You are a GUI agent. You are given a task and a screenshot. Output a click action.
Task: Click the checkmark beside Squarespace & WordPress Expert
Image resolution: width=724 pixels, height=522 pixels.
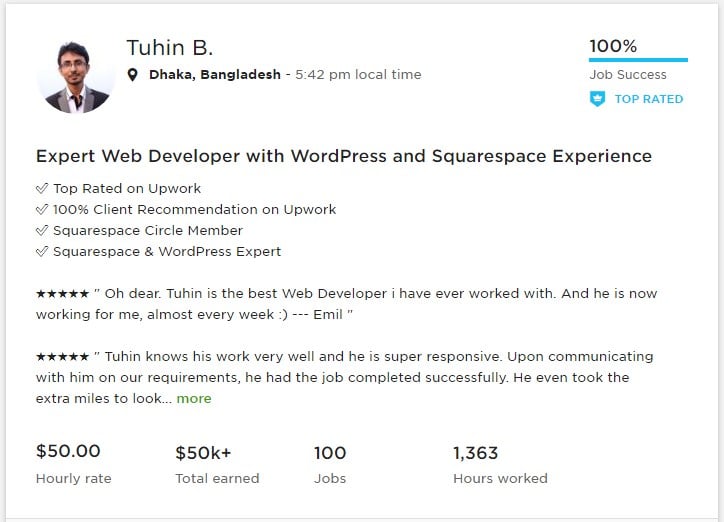pos(42,251)
